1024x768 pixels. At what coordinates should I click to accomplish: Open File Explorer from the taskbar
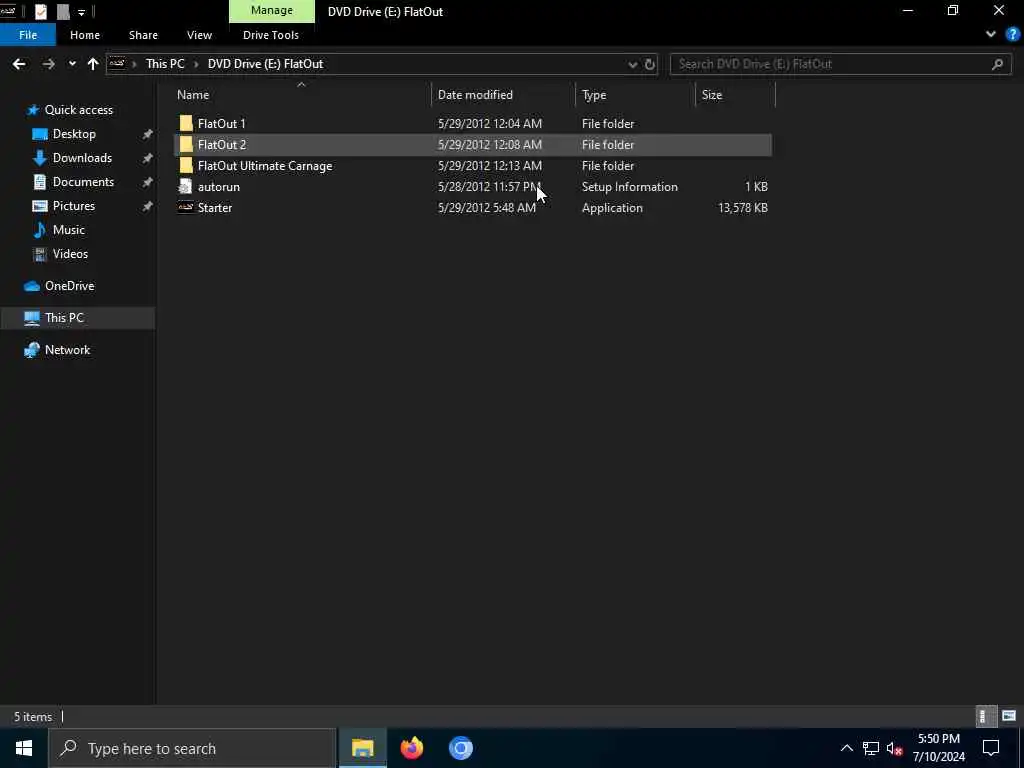tap(362, 748)
